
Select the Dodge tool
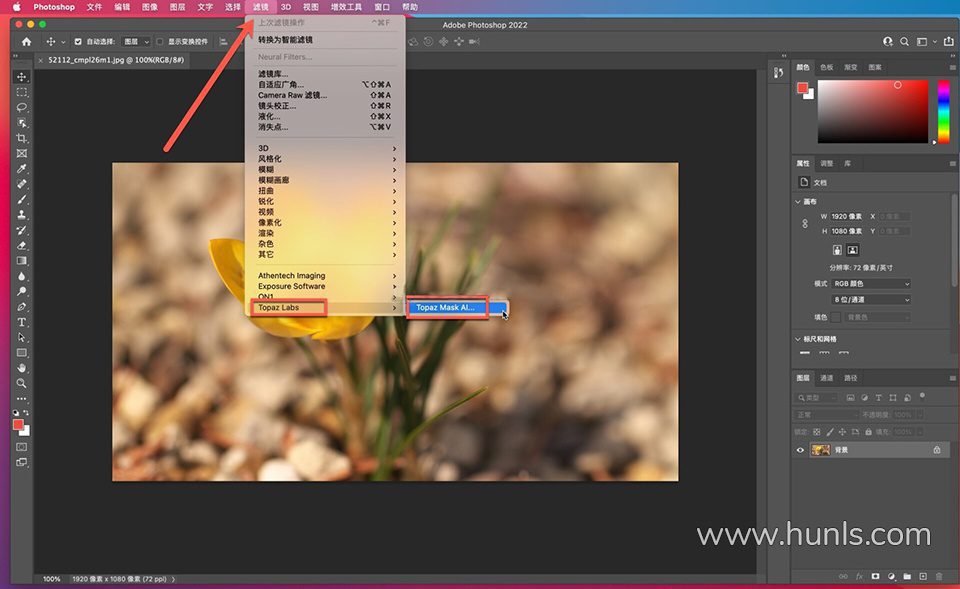[21, 291]
